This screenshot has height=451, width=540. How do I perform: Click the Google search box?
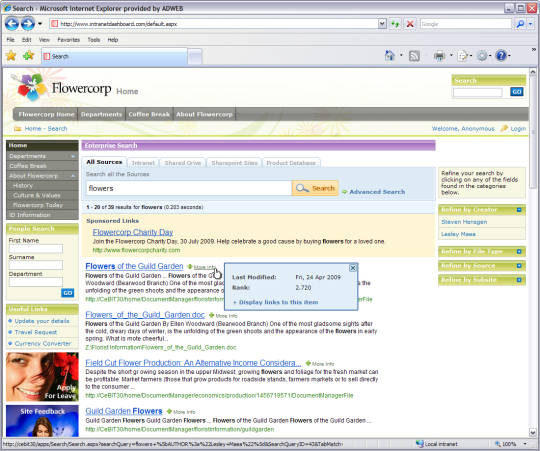[x=465, y=24]
